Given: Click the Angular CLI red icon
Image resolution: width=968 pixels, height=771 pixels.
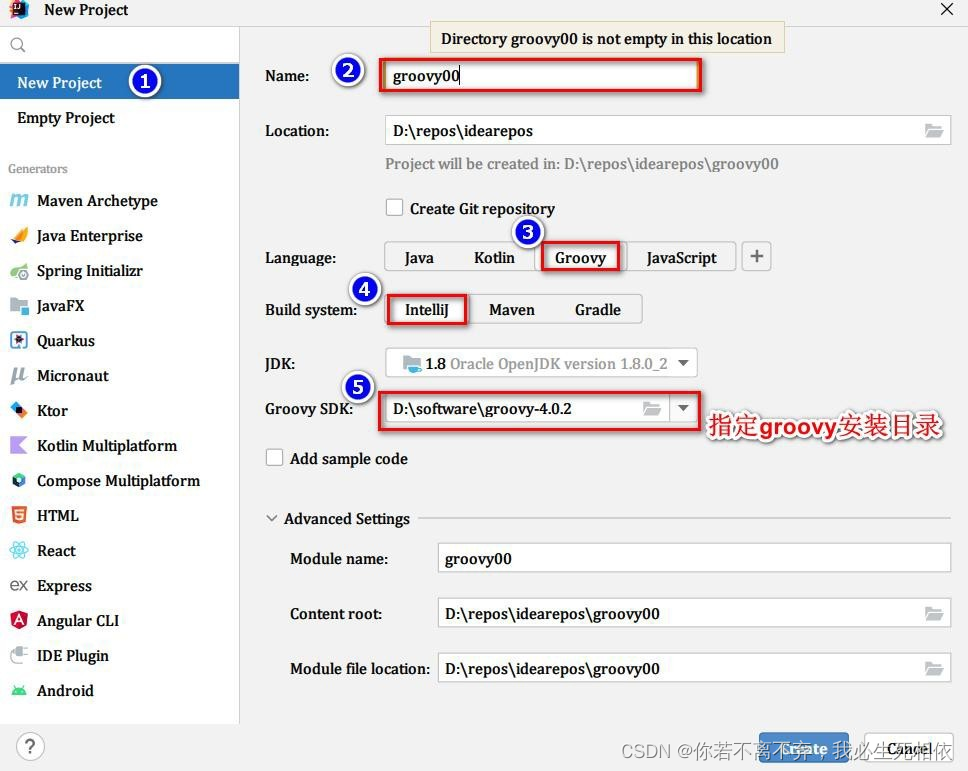Looking at the screenshot, I should click(19, 620).
